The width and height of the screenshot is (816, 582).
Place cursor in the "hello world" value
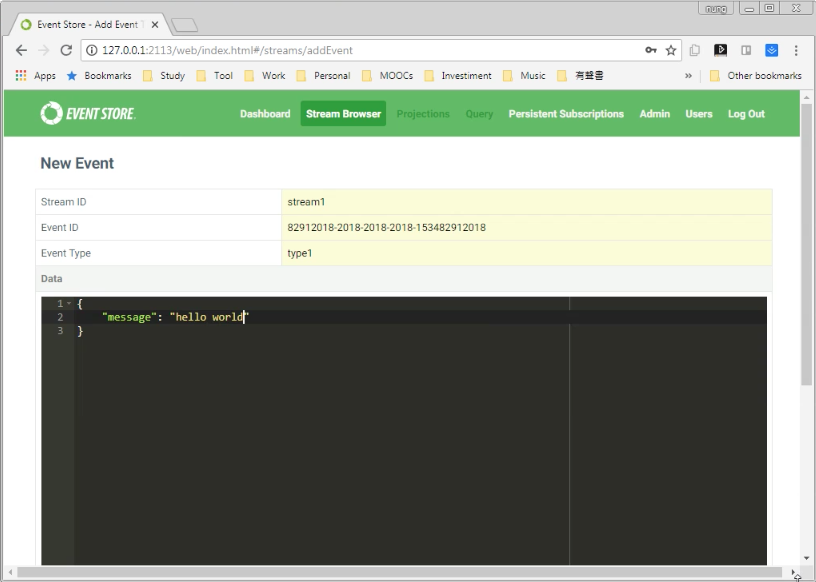pyautogui.click(x=209, y=317)
